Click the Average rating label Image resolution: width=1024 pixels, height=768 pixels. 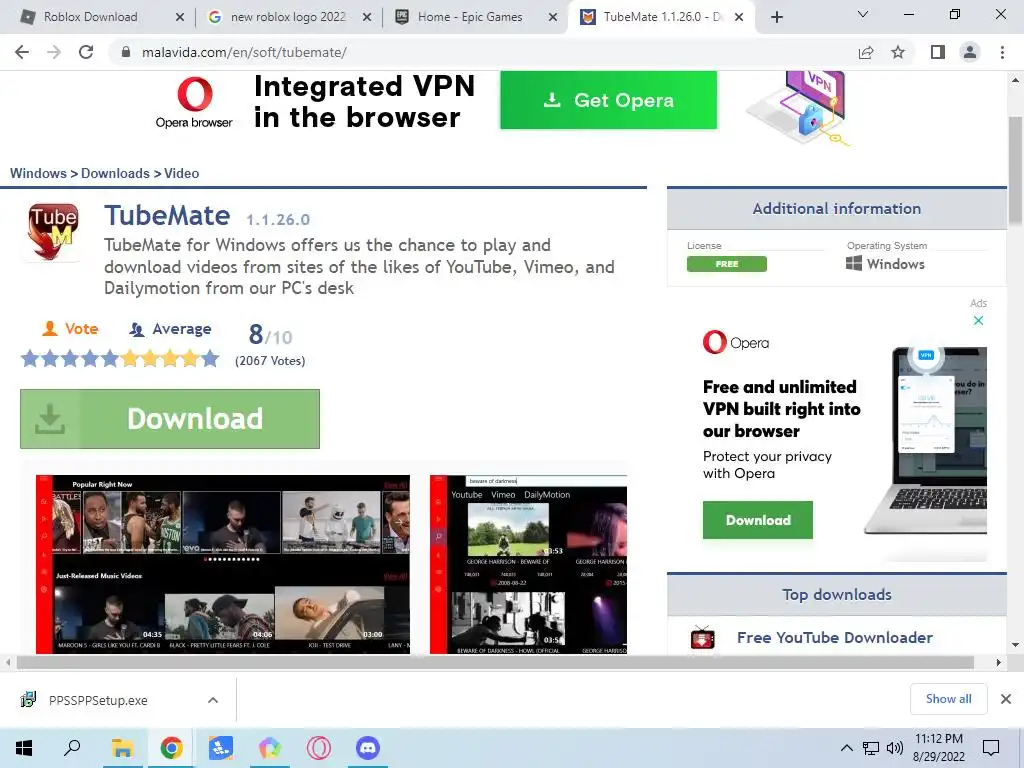pos(170,328)
